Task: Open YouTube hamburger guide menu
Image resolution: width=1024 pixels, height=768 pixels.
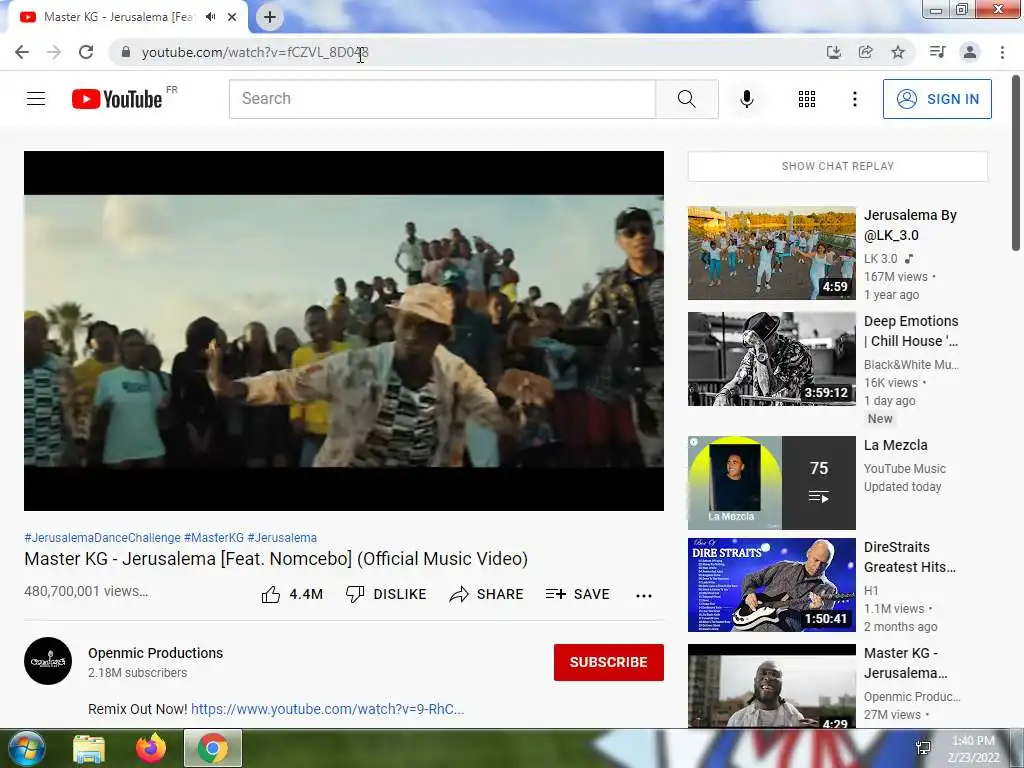Action: (x=36, y=99)
